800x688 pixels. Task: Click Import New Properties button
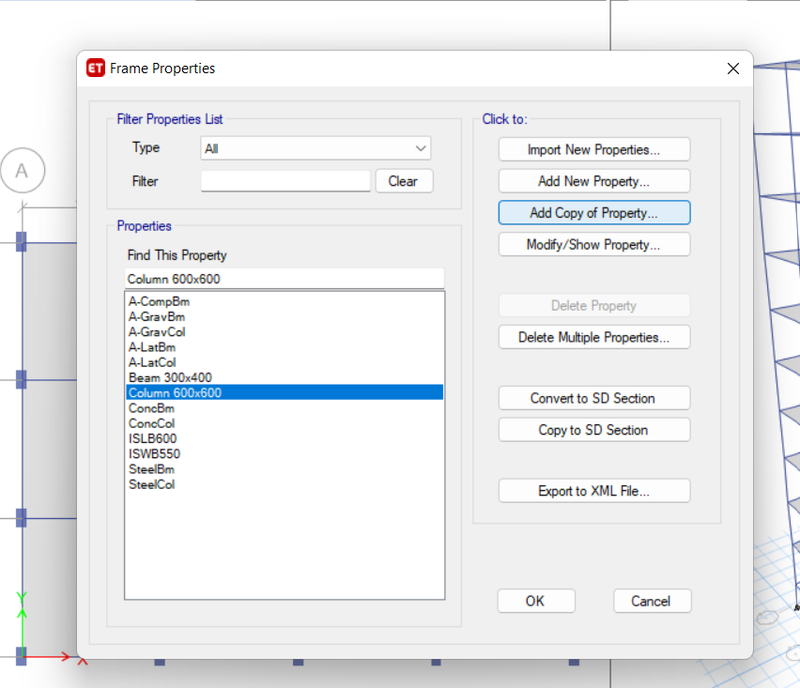click(x=594, y=150)
